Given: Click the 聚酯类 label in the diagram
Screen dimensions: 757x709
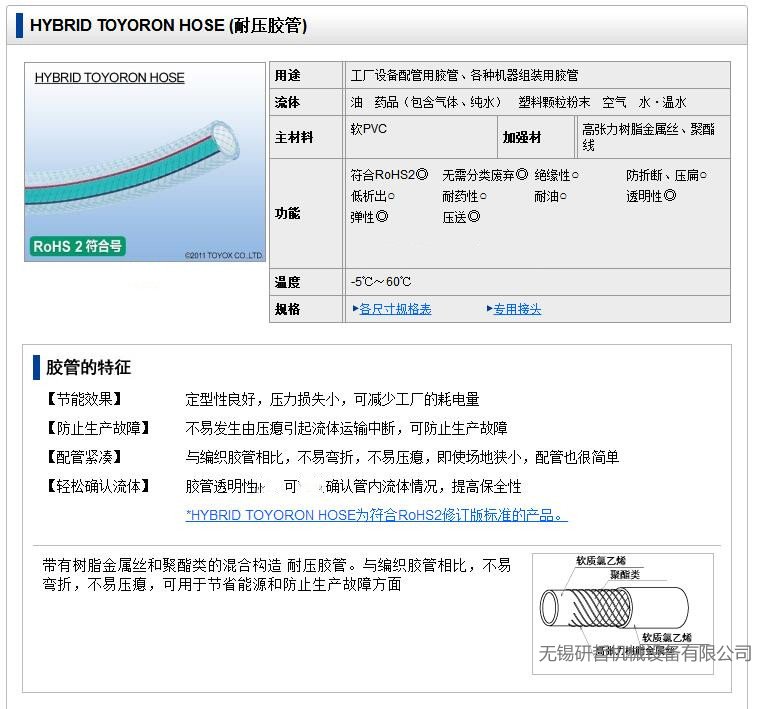Looking at the screenshot, I should 625,574.
